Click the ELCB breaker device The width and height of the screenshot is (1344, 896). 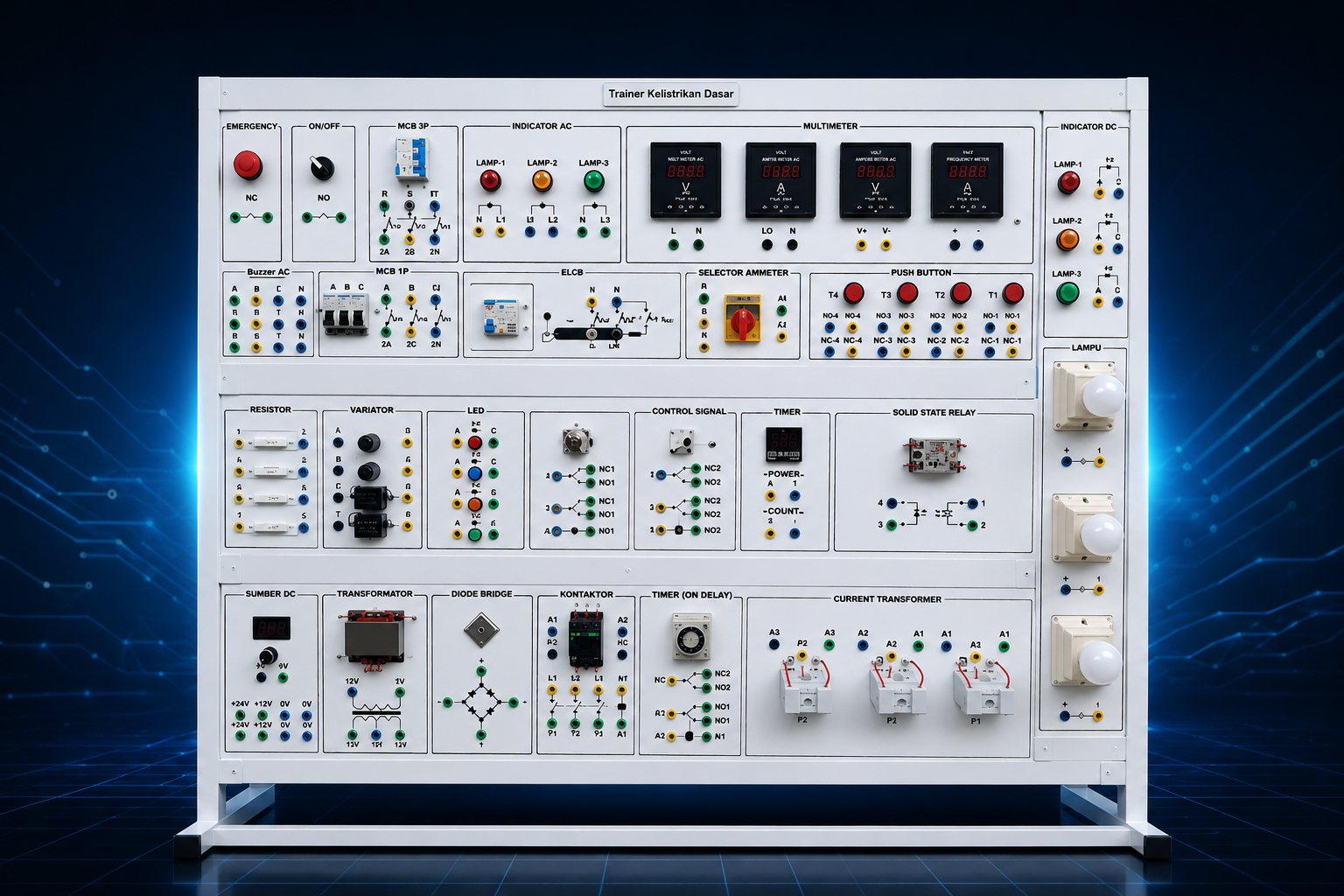(501, 318)
